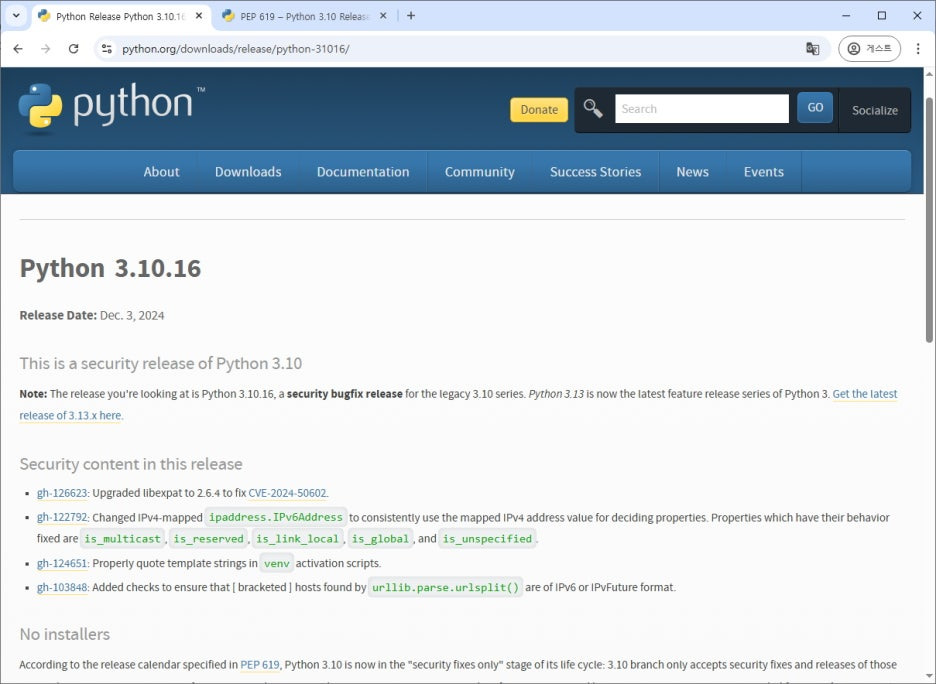
Task: Click the GO search button
Action: [x=815, y=108]
